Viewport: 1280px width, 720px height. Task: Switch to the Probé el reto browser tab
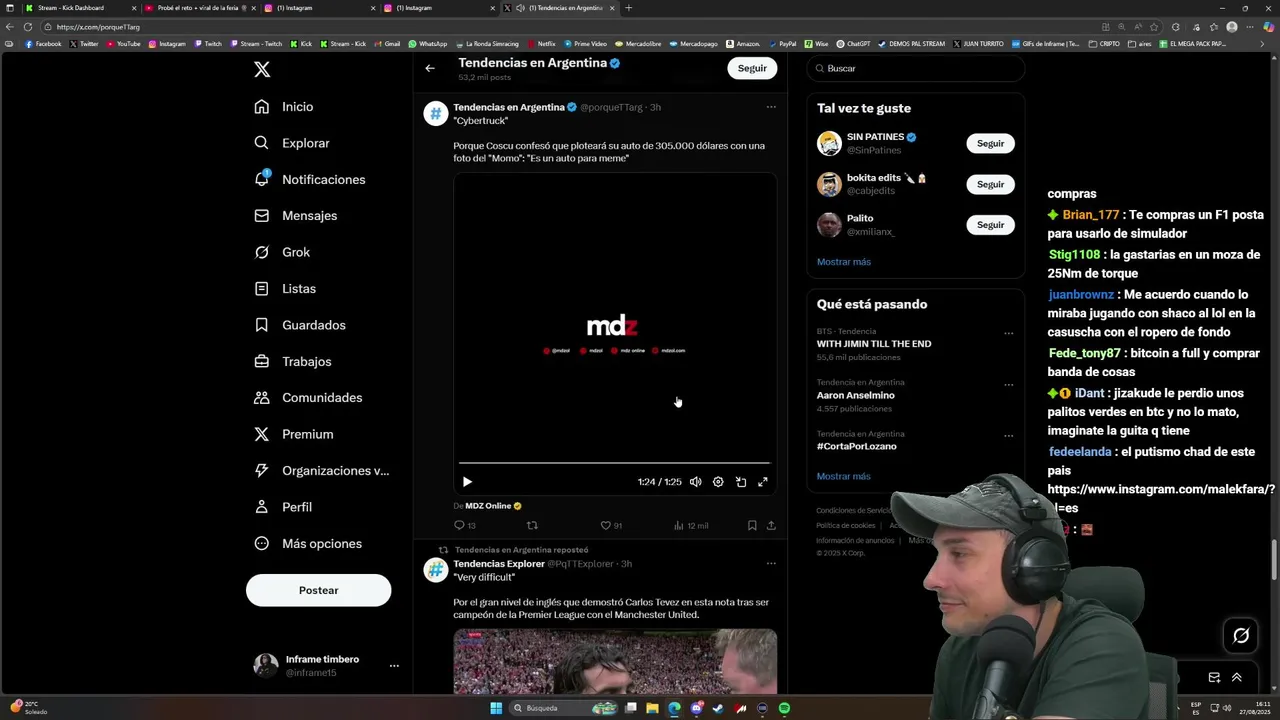200,8
